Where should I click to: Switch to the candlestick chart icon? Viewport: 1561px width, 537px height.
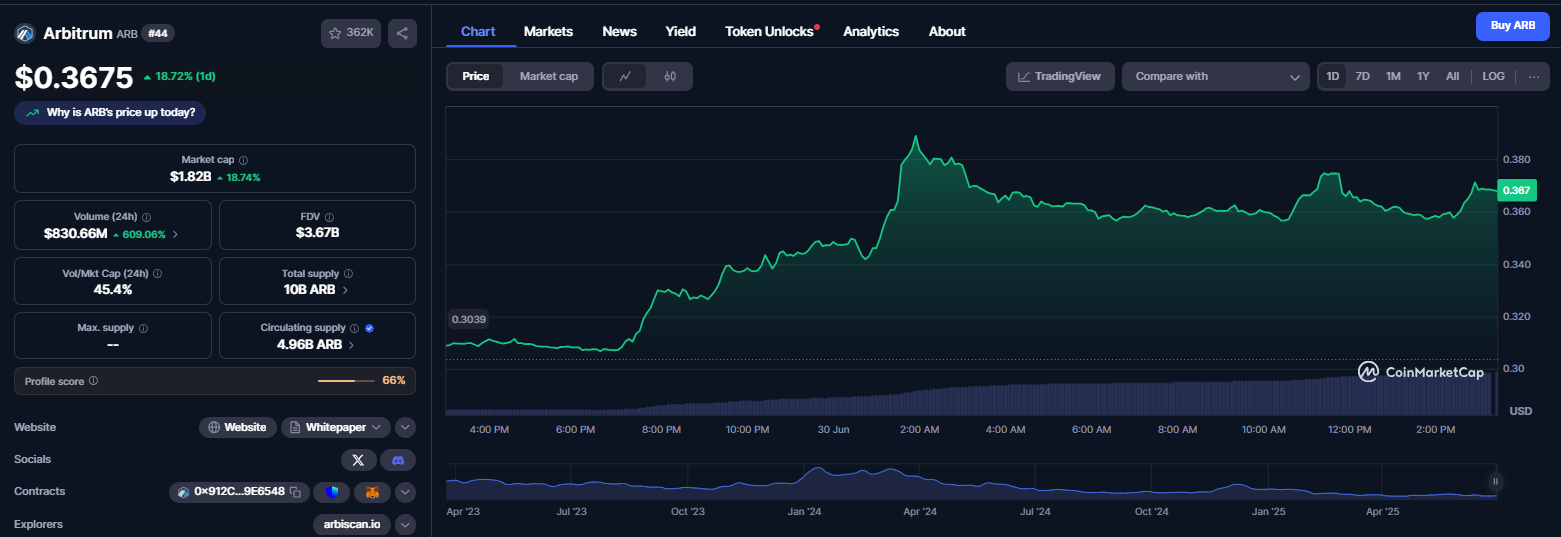coord(670,76)
